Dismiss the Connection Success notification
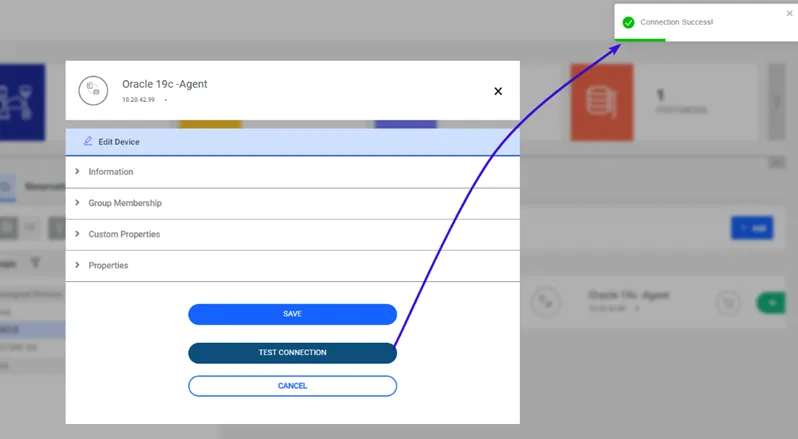The image size is (798, 439). (789, 14)
